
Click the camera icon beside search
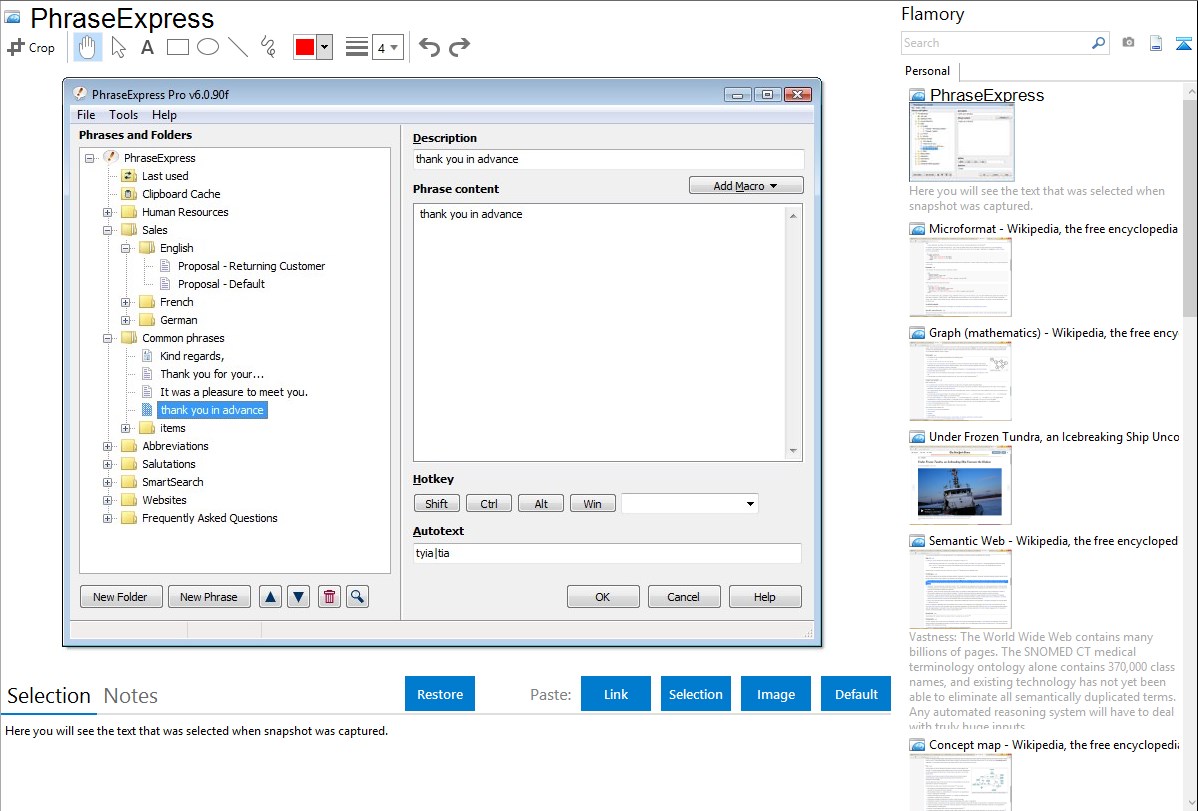click(x=1128, y=43)
